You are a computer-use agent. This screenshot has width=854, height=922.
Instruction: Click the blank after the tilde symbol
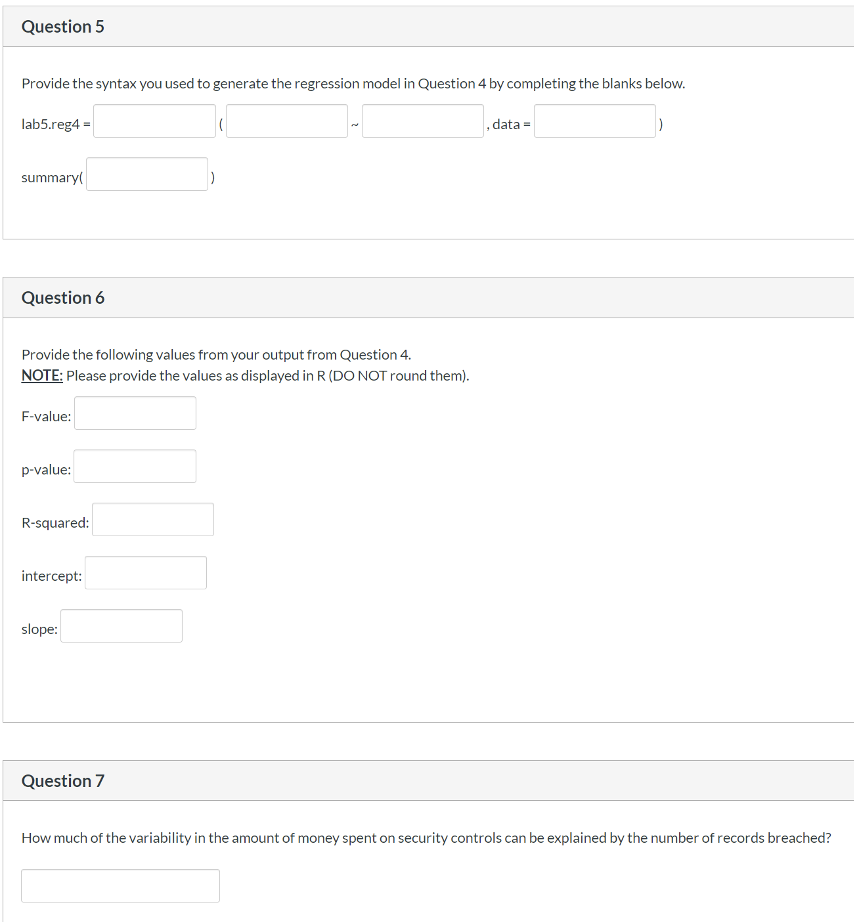(423, 122)
